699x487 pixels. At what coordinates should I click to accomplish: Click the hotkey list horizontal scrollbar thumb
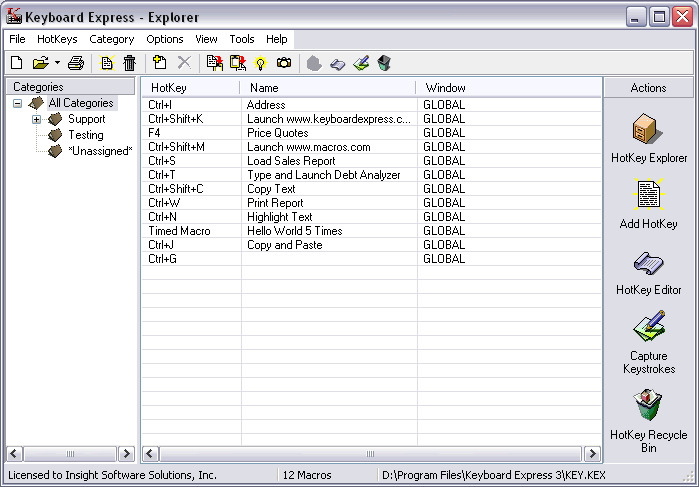[370, 454]
